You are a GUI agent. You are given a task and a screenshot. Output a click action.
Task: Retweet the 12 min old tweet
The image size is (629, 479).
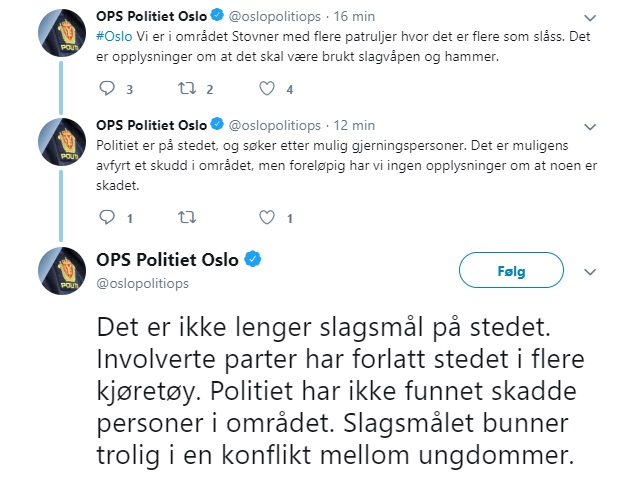[x=186, y=217]
